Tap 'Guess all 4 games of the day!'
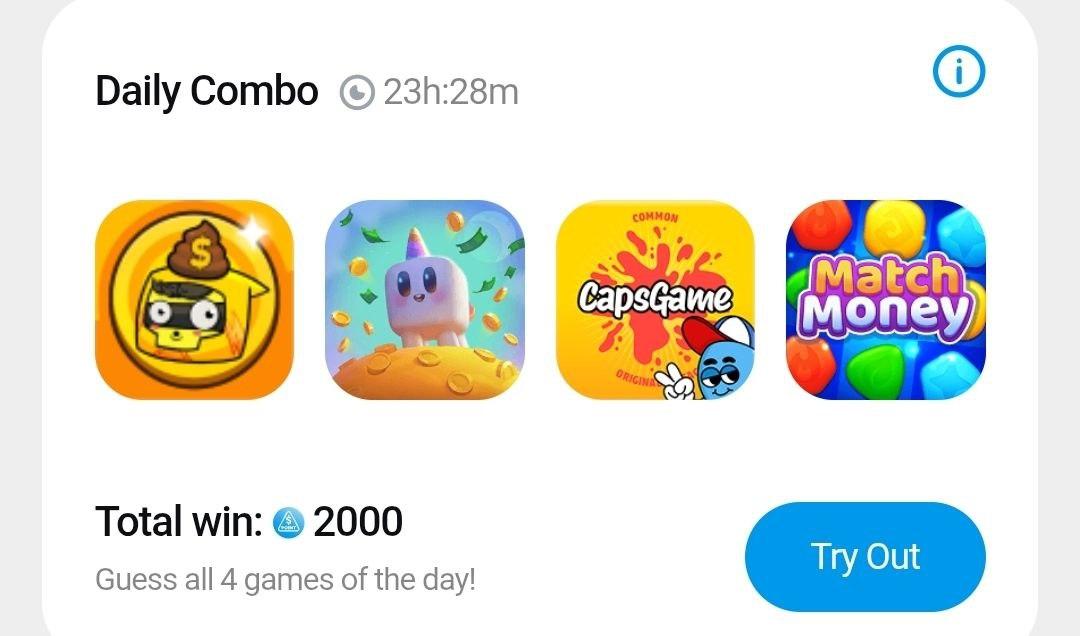Screen dimensions: 1080x636 [285, 579]
